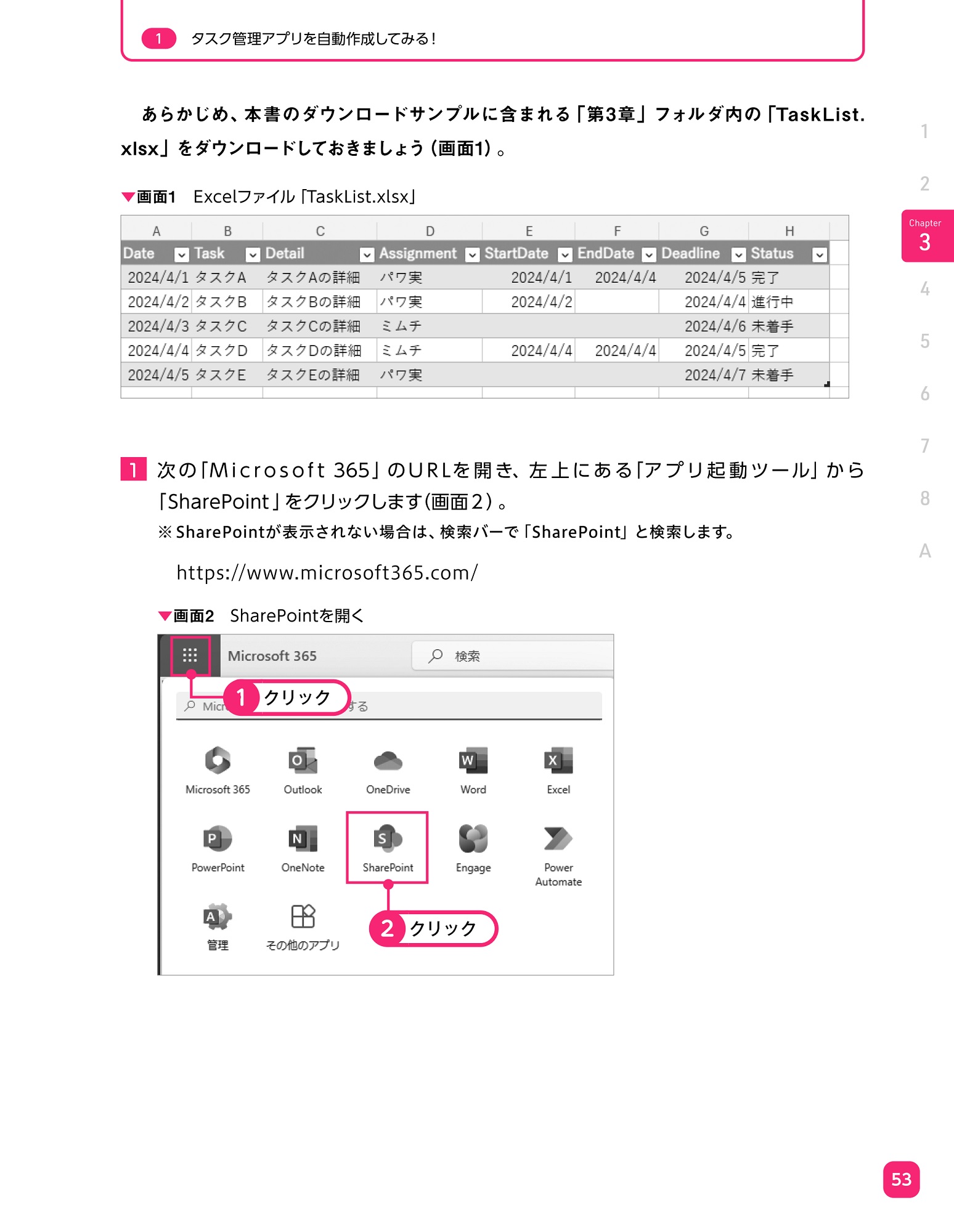Select column A header in Excel
Screen dimensions: 954x1232
click(x=157, y=231)
